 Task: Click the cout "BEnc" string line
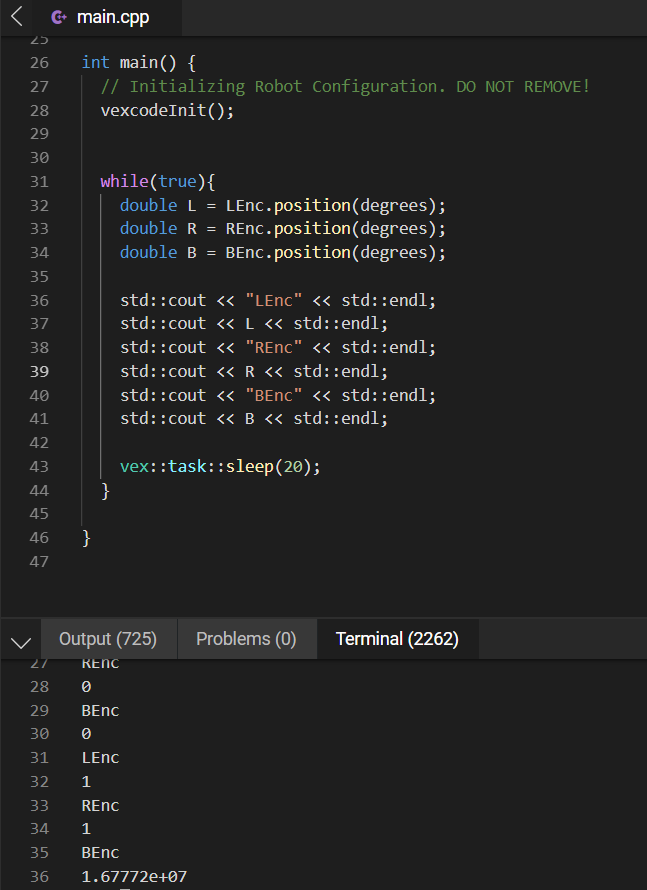278,396
